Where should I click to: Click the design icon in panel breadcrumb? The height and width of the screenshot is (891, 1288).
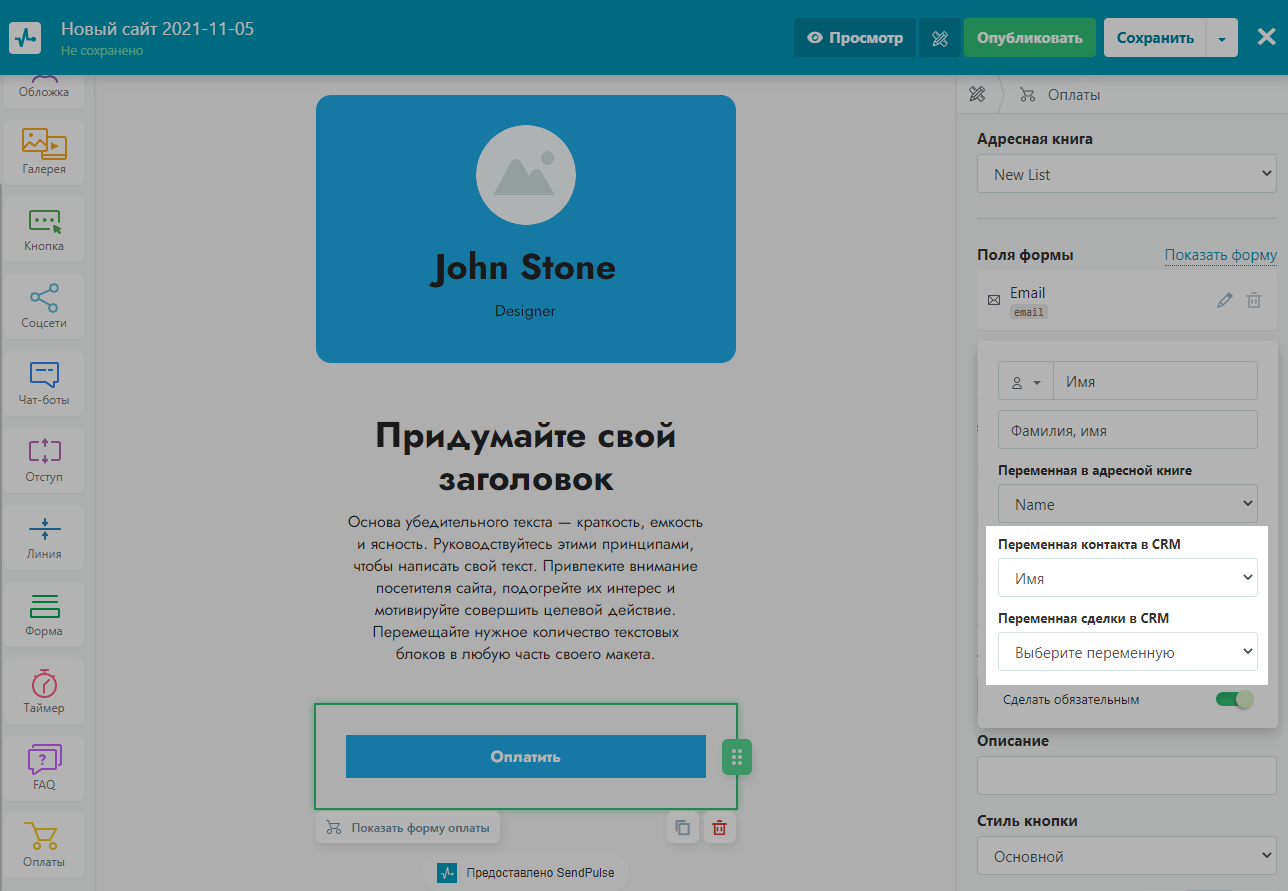point(977,95)
